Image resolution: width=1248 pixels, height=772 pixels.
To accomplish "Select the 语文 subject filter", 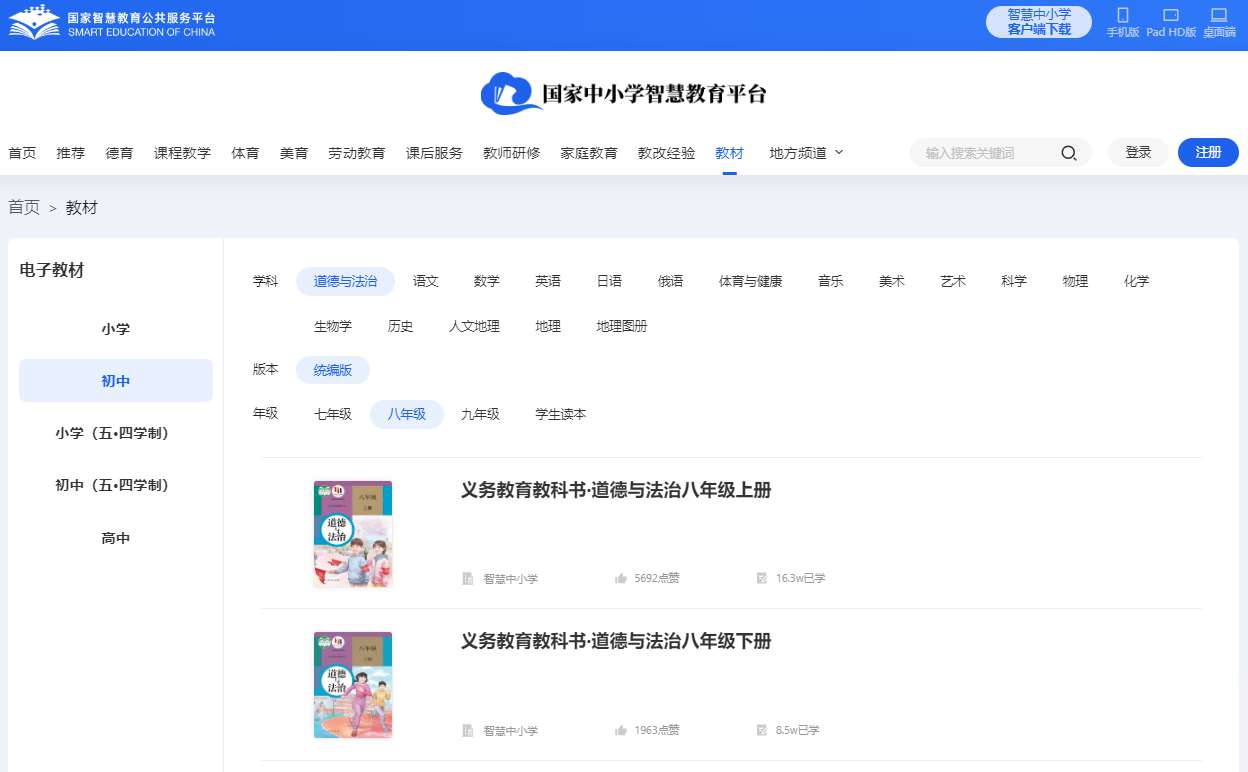I will pos(426,282).
